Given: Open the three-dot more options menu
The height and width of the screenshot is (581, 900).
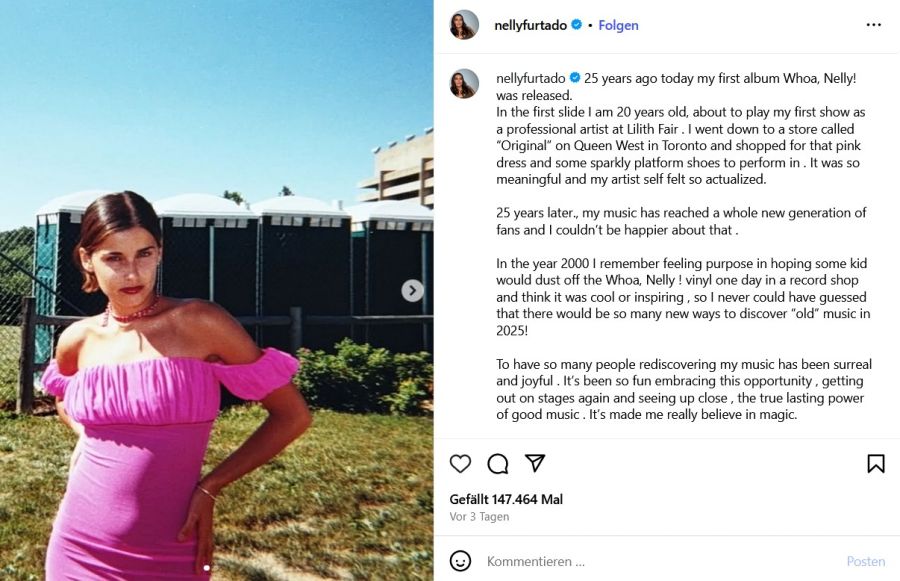Looking at the screenshot, I should pos(874,25).
